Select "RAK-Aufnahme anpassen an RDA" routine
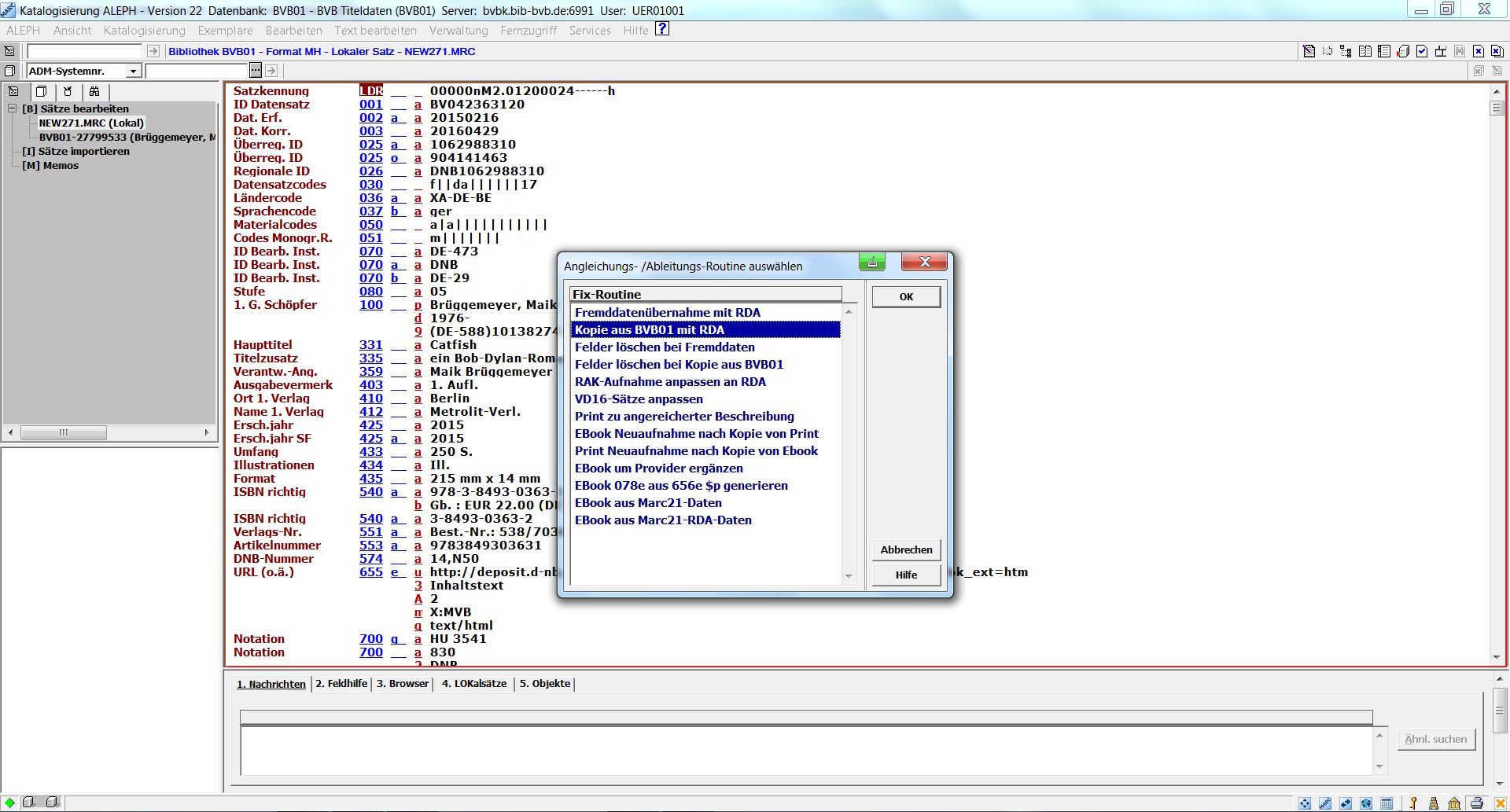The image size is (1510, 812). (670, 382)
